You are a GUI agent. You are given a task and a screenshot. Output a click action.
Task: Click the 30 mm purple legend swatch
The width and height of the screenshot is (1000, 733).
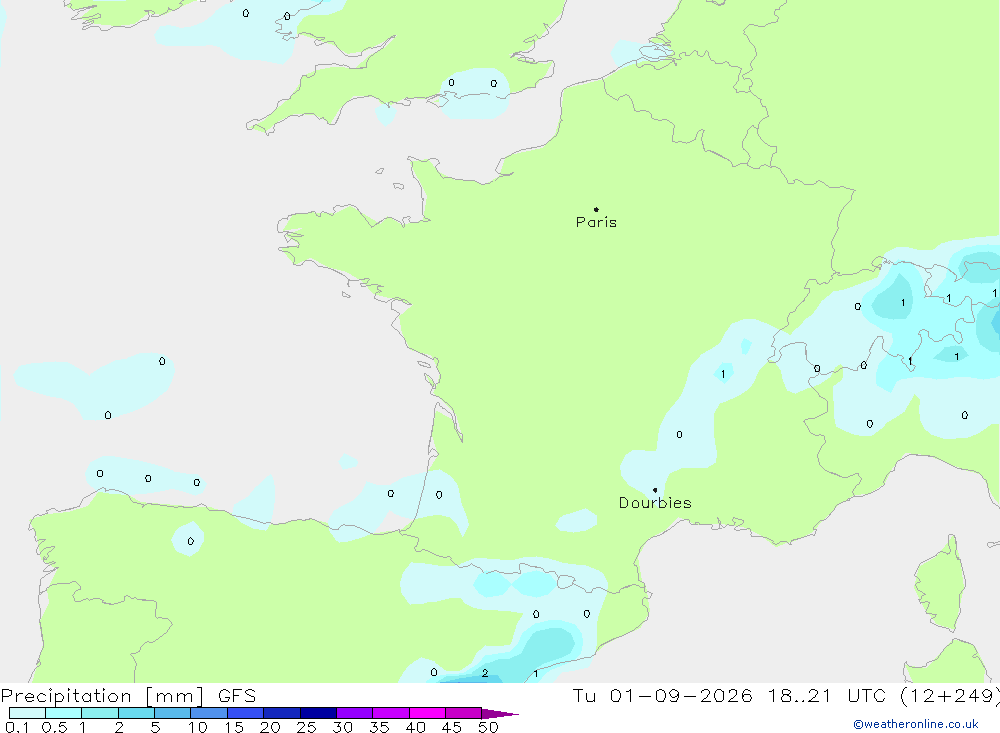[x=354, y=713]
